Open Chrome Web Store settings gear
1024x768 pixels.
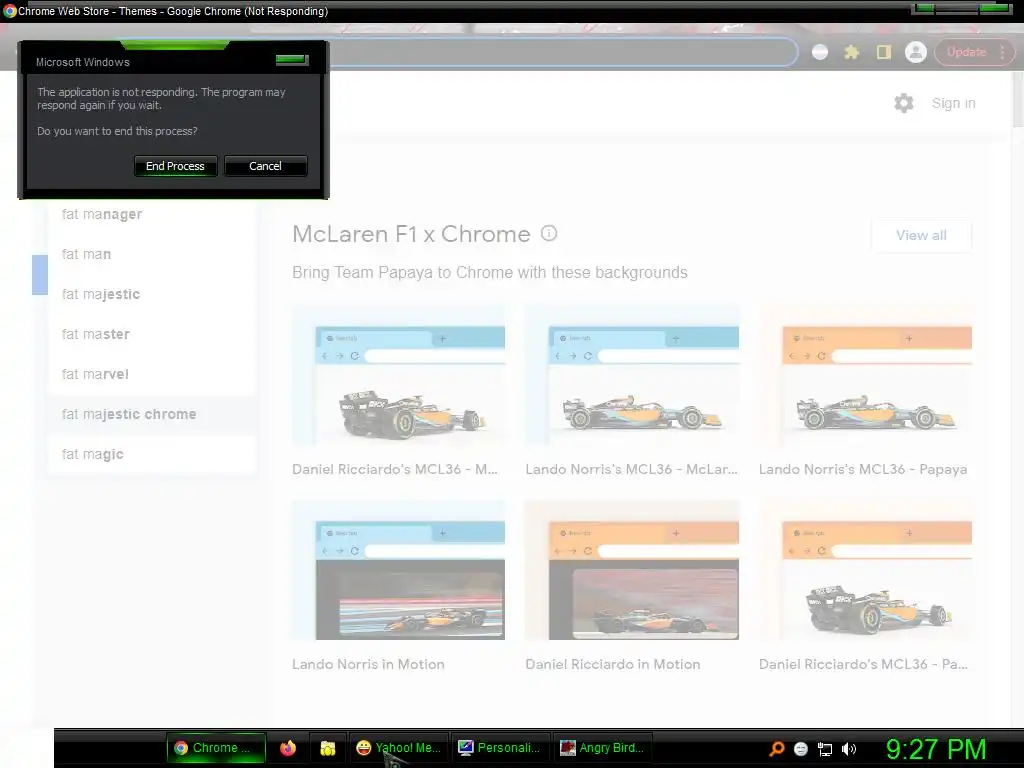pyautogui.click(x=904, y=103)
